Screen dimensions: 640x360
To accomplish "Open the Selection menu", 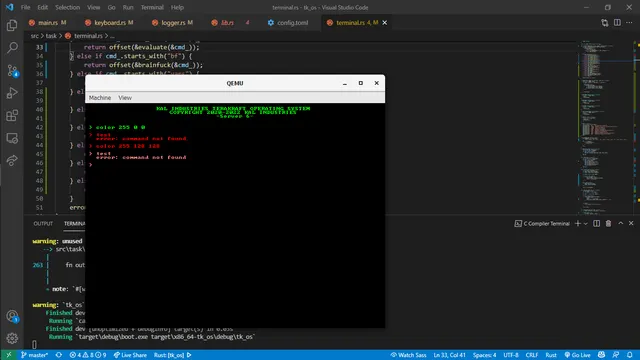I will click(x=67, y=7).
